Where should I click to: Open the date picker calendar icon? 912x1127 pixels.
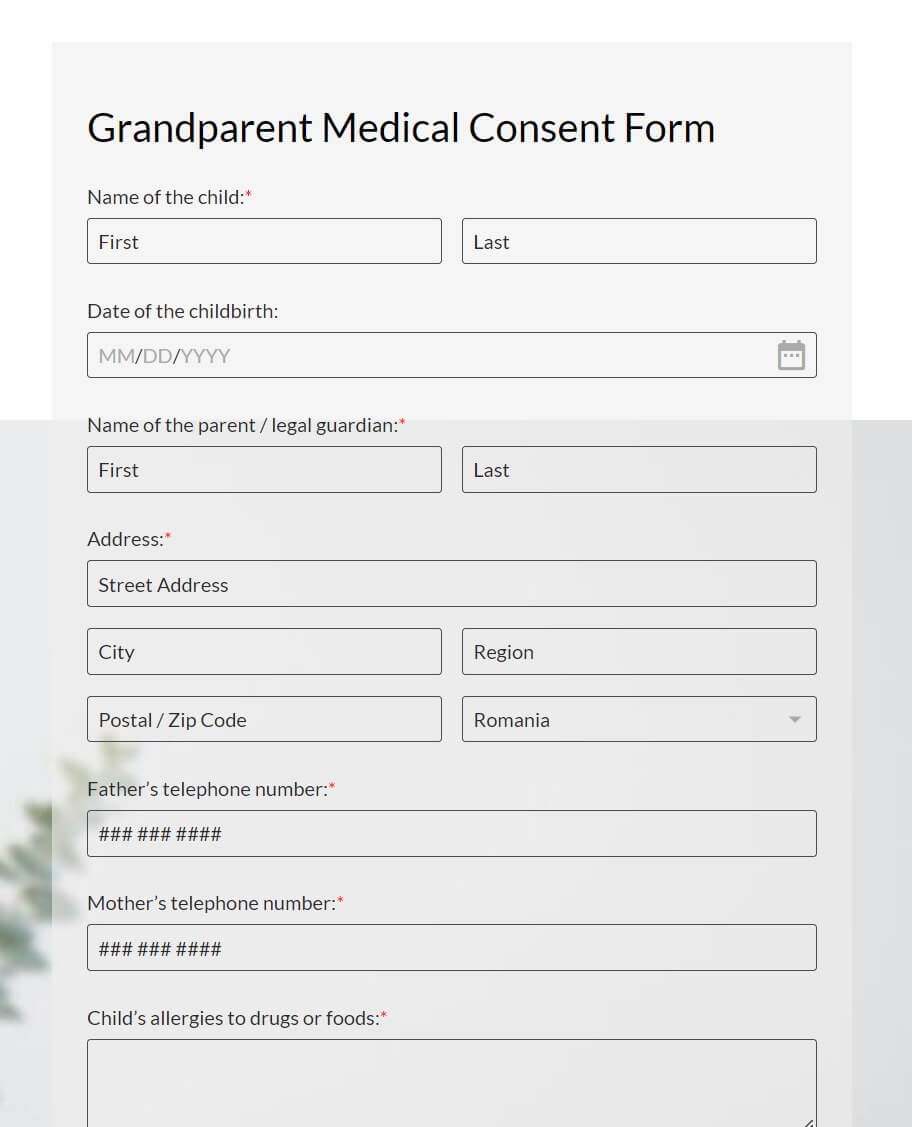[x=791, y=355]
